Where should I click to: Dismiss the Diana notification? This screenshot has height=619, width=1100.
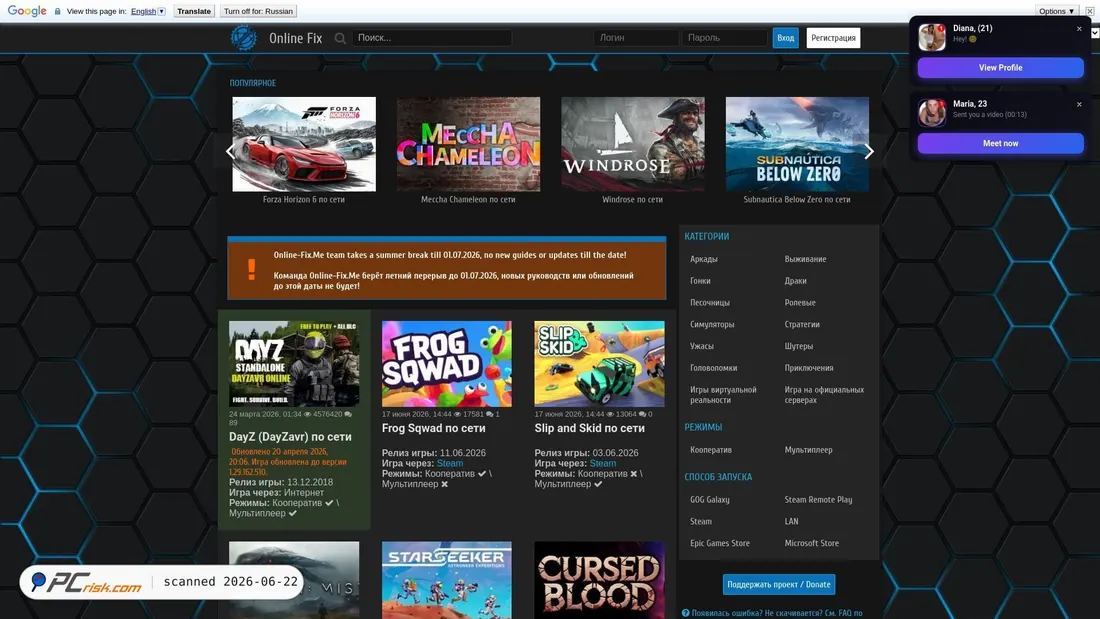point(1079,29)
